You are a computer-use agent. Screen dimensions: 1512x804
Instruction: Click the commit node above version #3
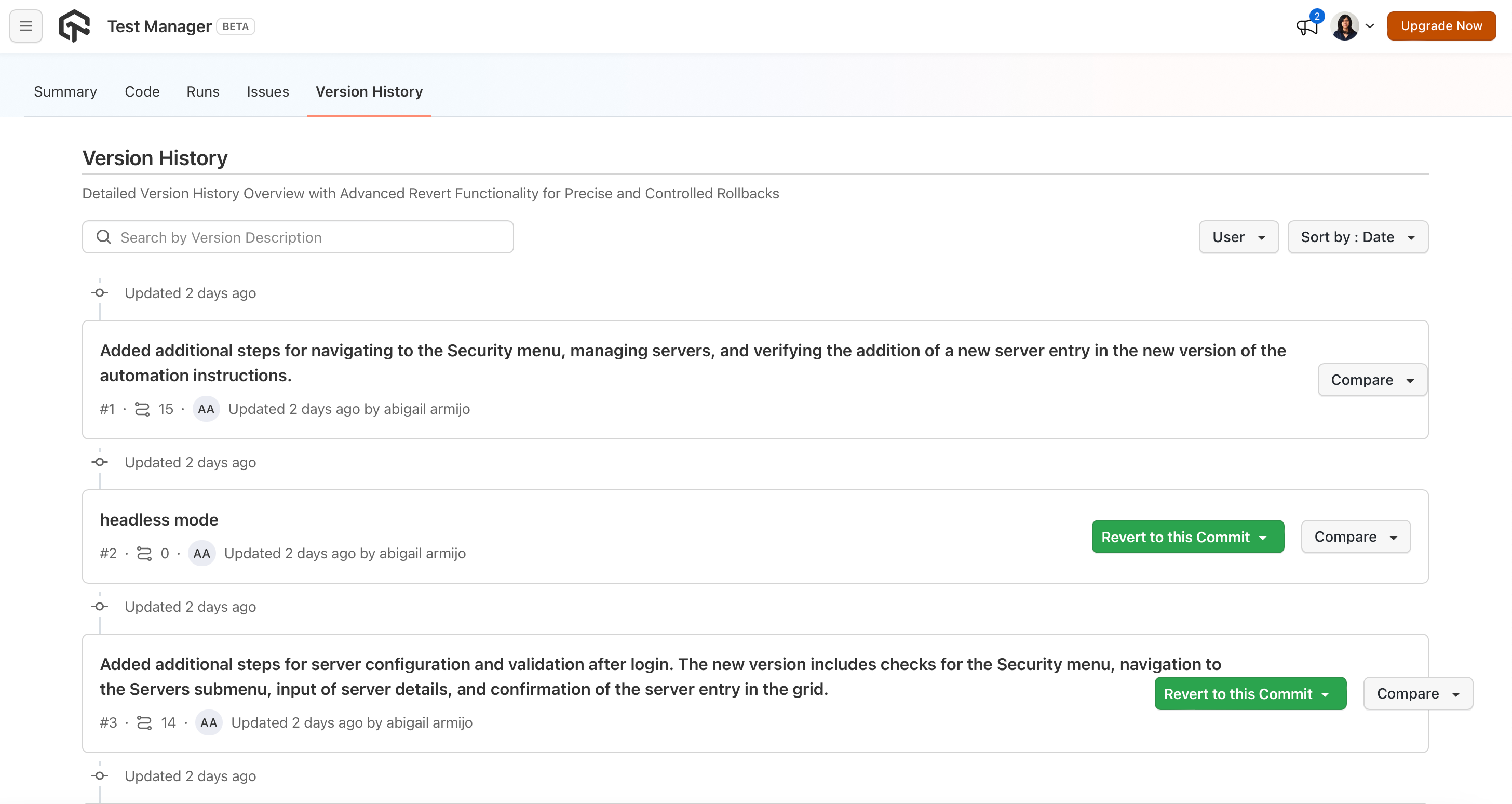100,607
